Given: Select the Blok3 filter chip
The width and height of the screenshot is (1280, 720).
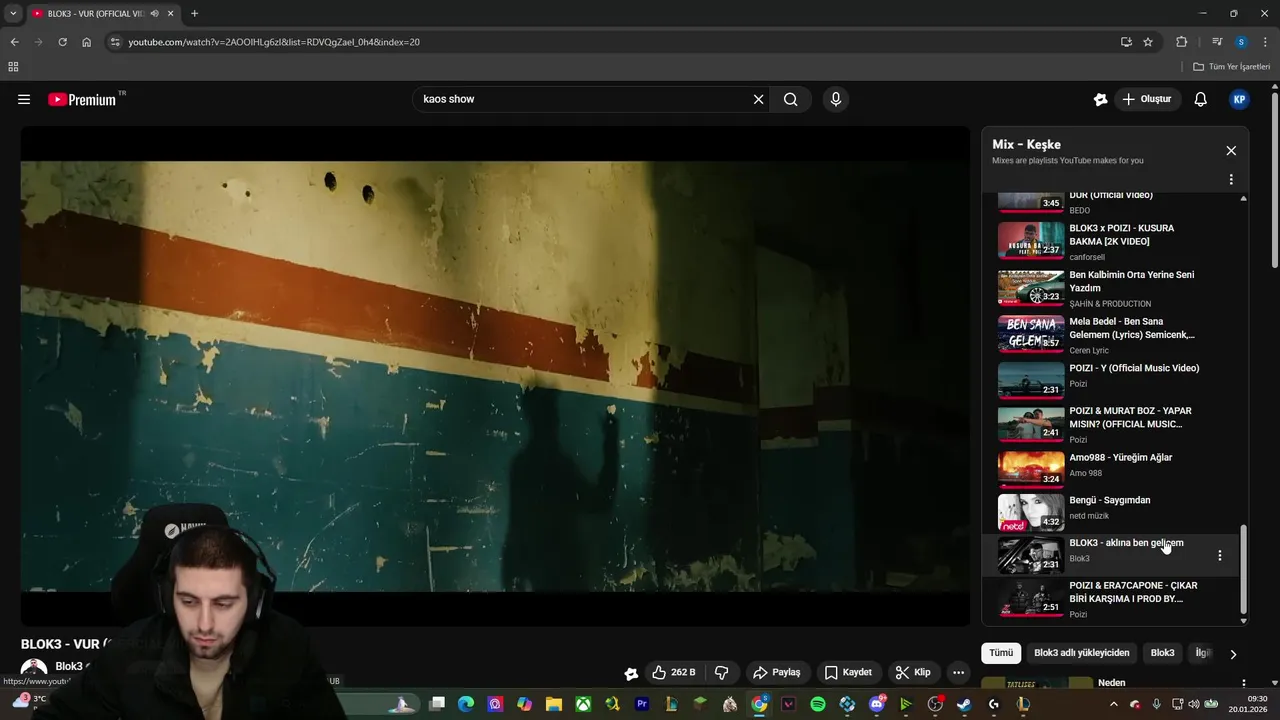Looking at the screenshot, I should (x=1163, y=653).
